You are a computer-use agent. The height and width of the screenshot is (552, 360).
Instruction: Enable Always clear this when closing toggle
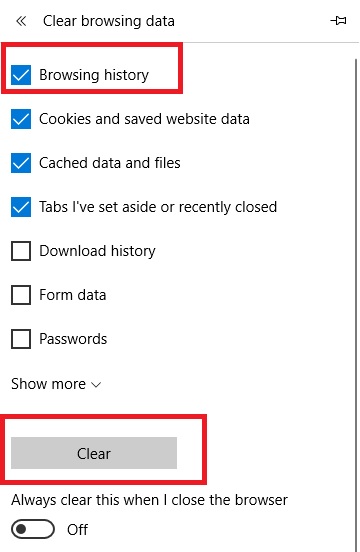pos(33,529)
